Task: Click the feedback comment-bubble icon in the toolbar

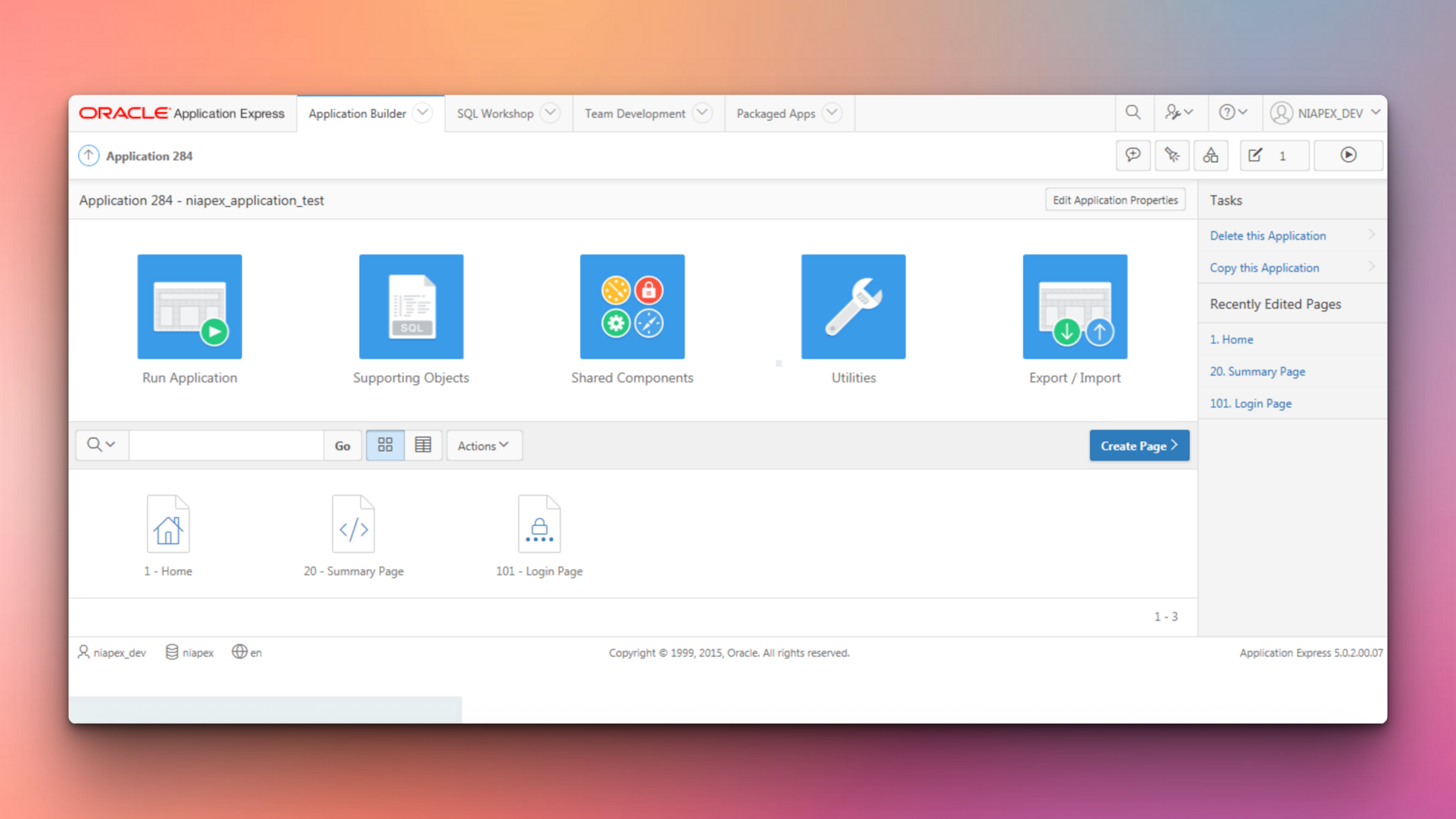Action: click(1133, 155)
